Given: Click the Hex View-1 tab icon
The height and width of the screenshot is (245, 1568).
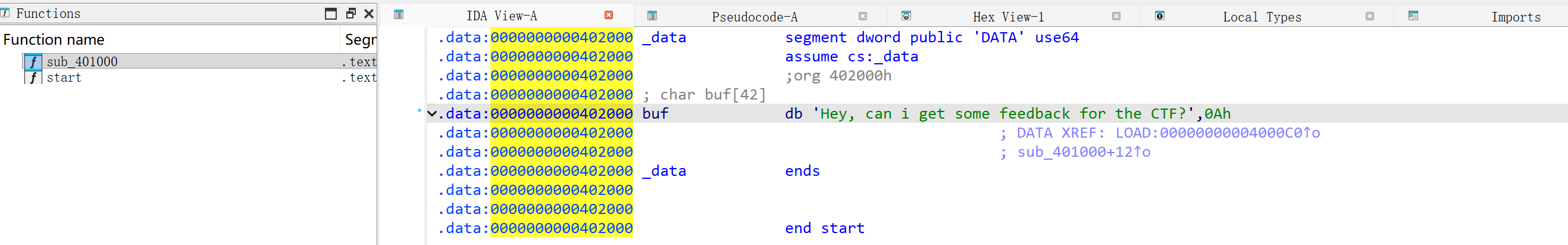Looking at the screenshot, I should (x=906, y=16).
